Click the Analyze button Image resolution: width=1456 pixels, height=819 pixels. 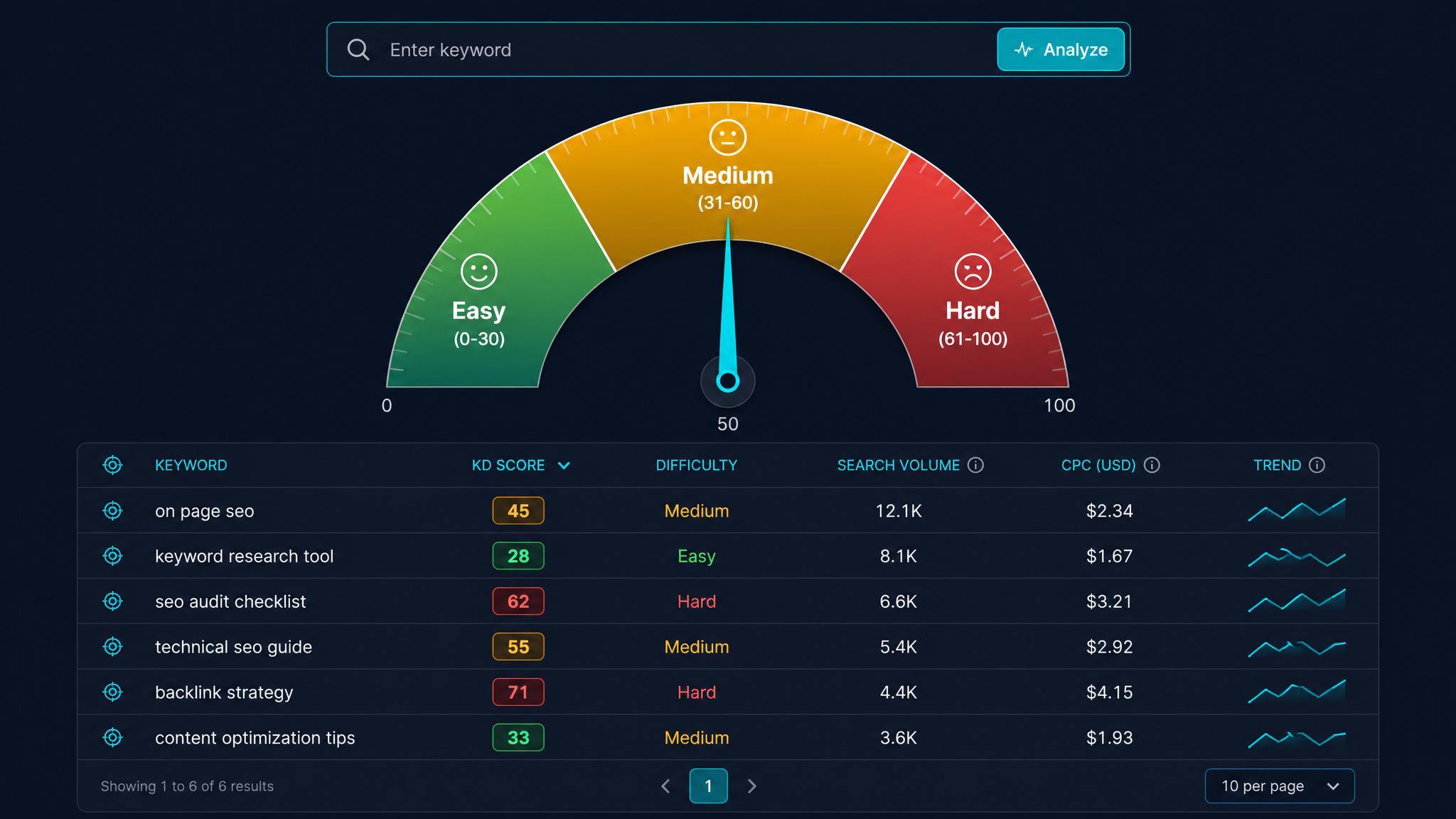click(1061, 50)
